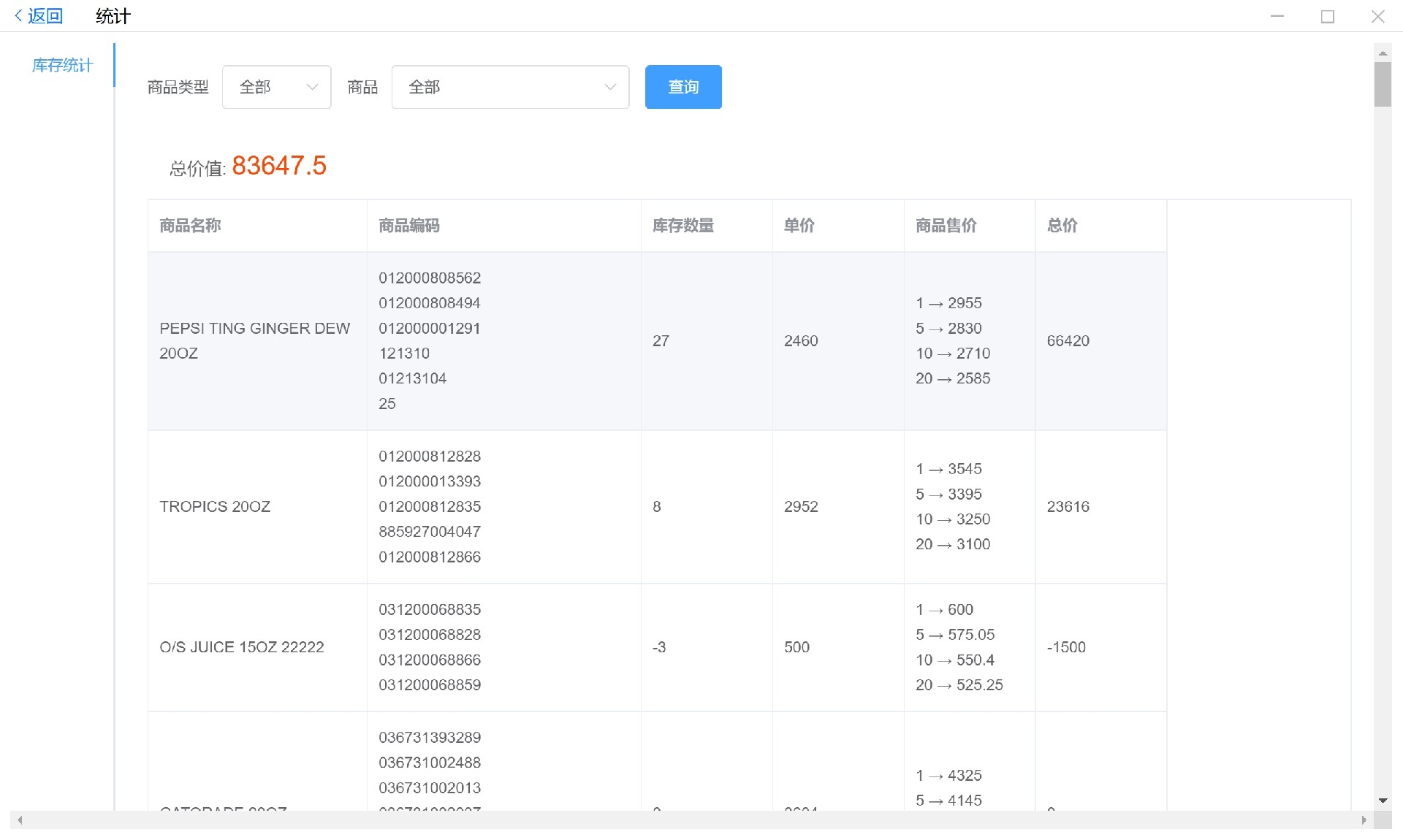Click the horizontal scrollbar right arrow

tap(1364, 820)
